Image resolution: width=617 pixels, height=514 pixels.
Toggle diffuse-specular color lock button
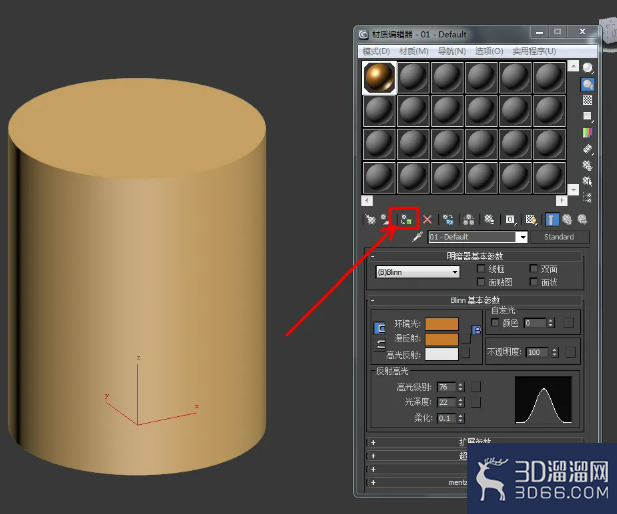click(380, 345)
